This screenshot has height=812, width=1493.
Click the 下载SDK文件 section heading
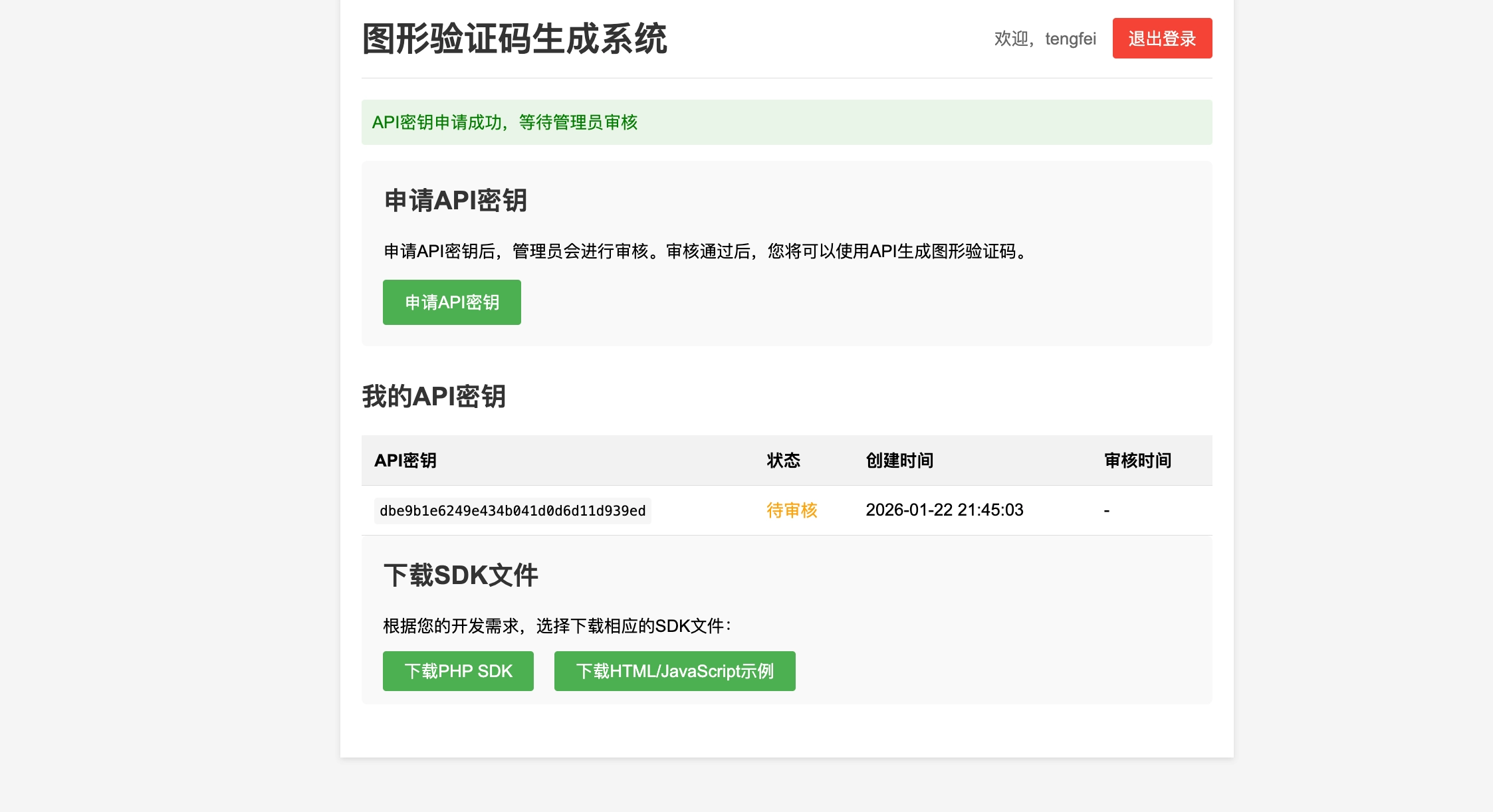(x=461, y=574)
